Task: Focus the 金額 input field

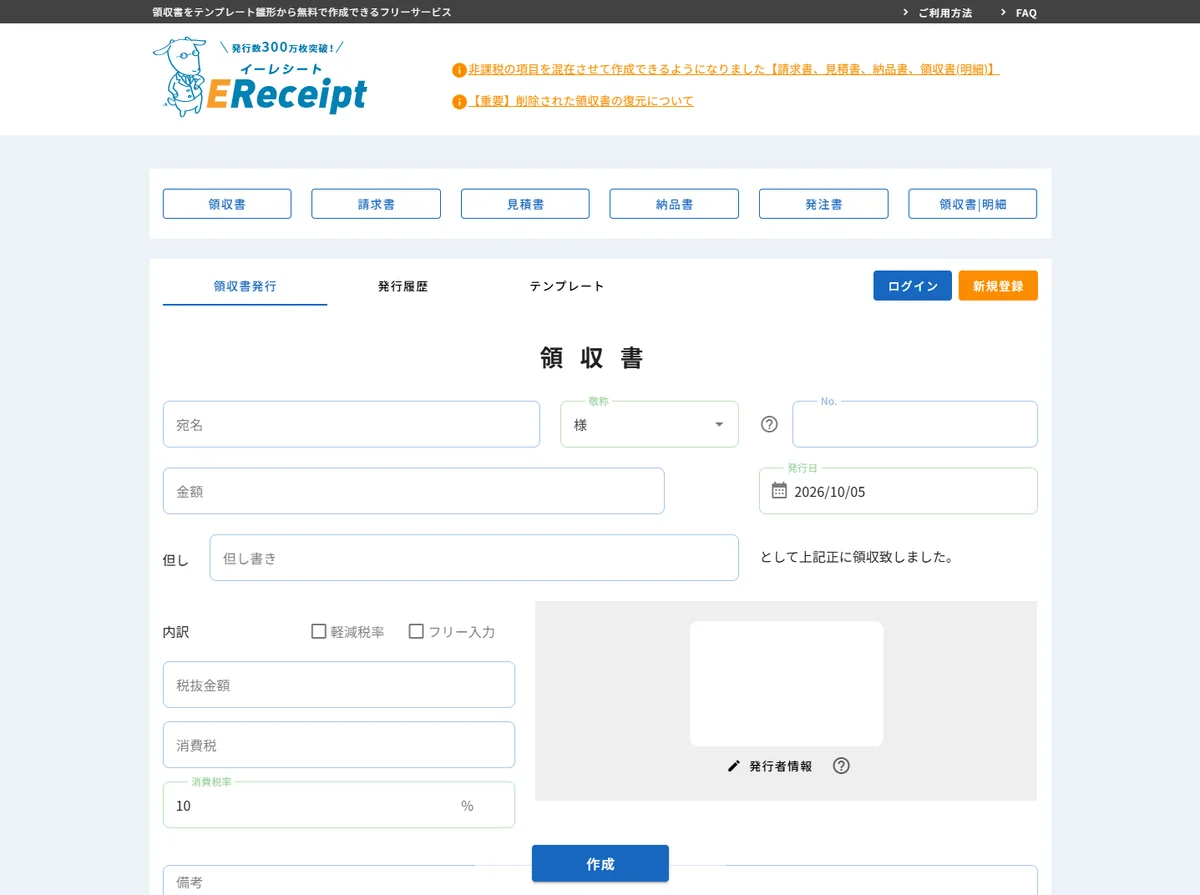Action: (x=414, y=491)
